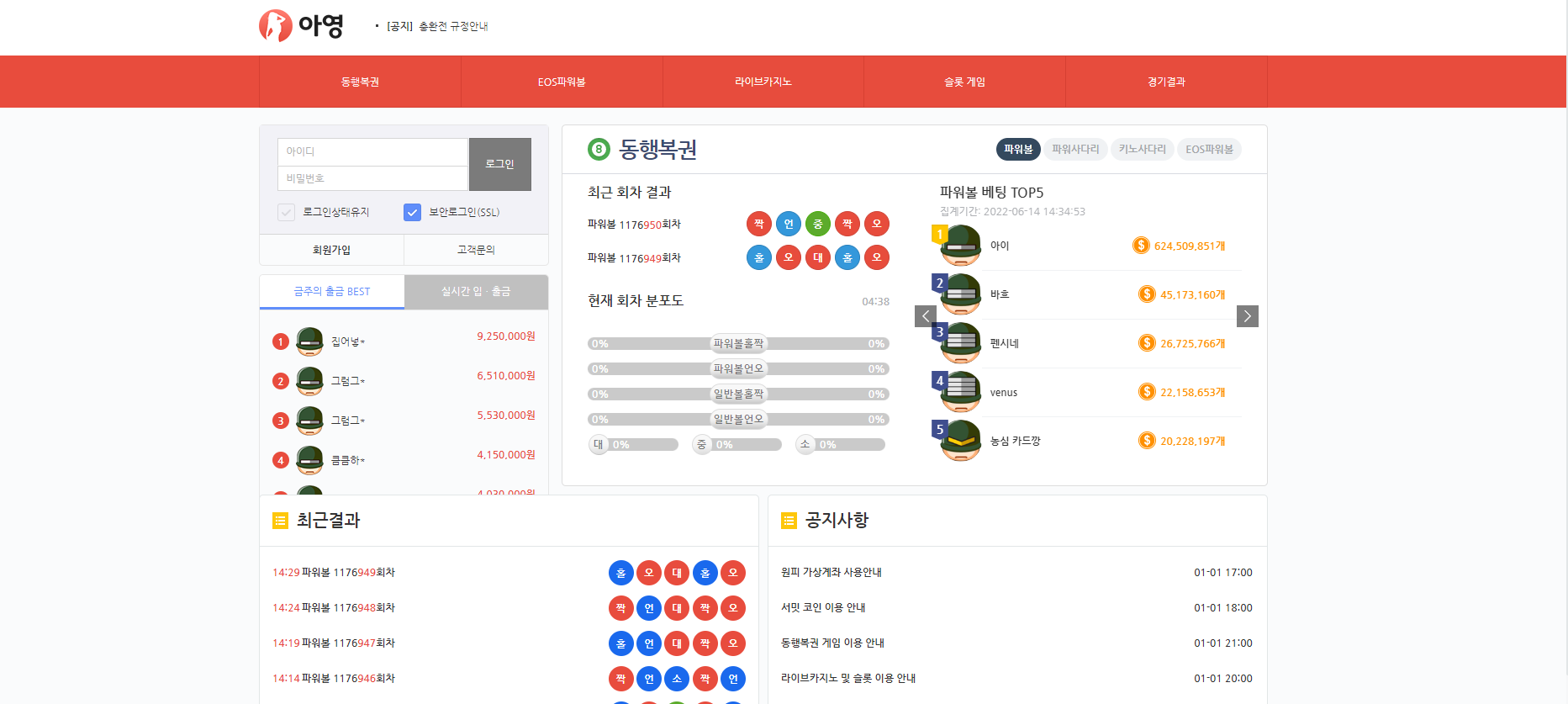Click previous arrow in betting TOP5
Screen dimensions: 1568x704
click(926, 316)
